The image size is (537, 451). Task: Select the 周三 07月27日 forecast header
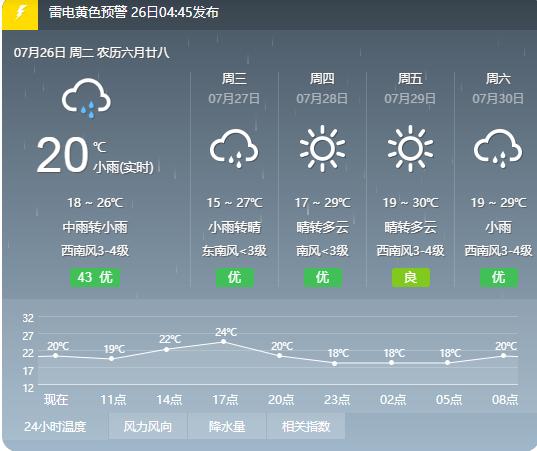tap(234, 88)
